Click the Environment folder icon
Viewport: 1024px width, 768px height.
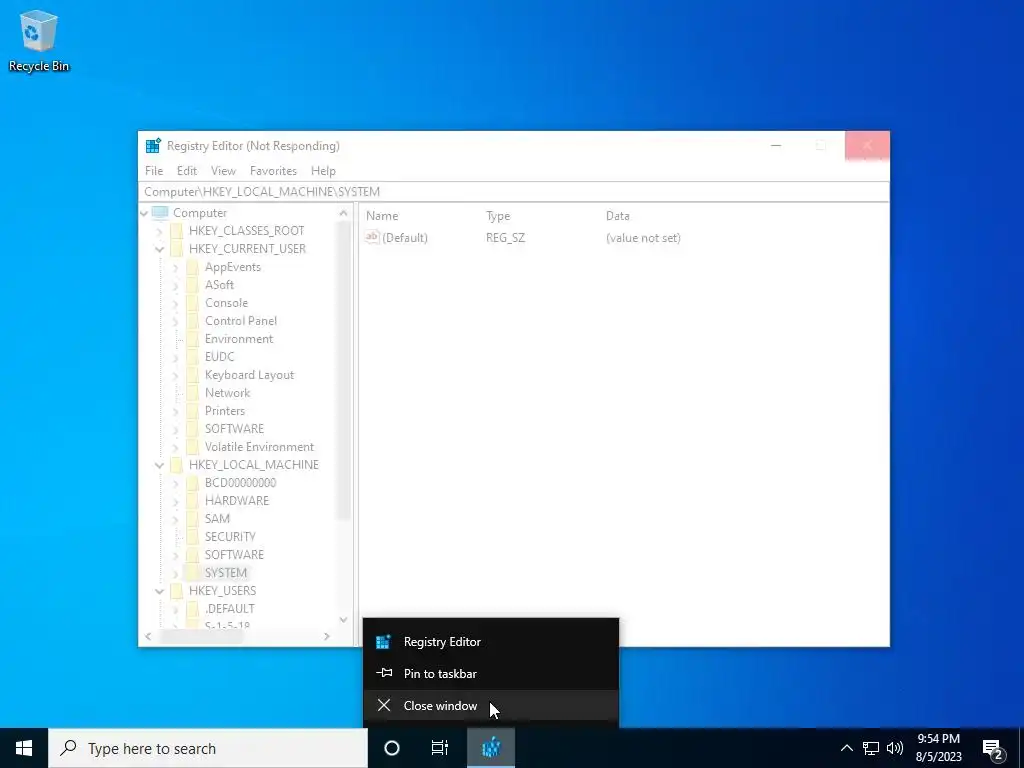pyautogui.click(x=192, y=339)
